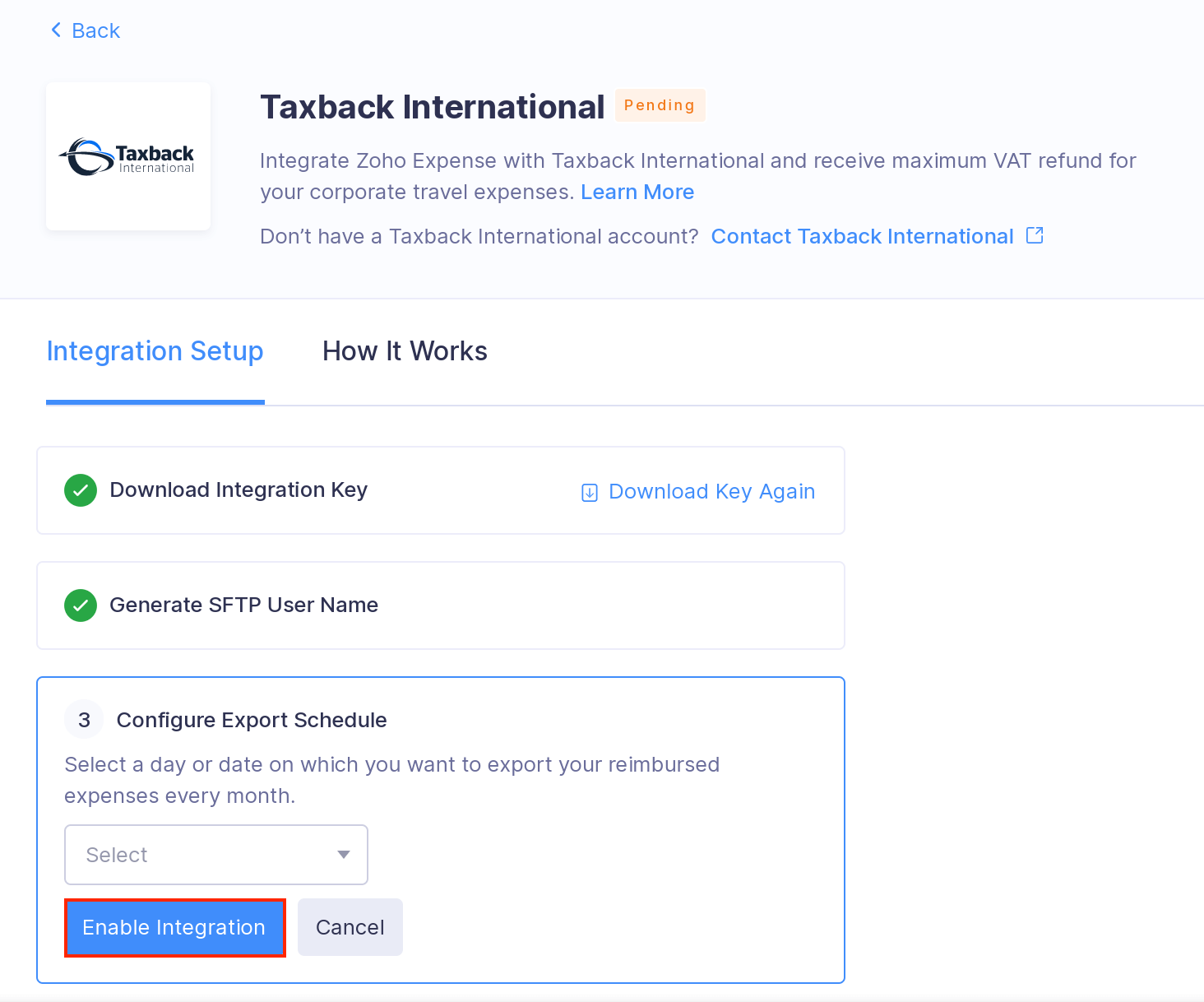The image size is (1204, 1002).
Task: Cancel the export schedule configuration
Action: 350,927
